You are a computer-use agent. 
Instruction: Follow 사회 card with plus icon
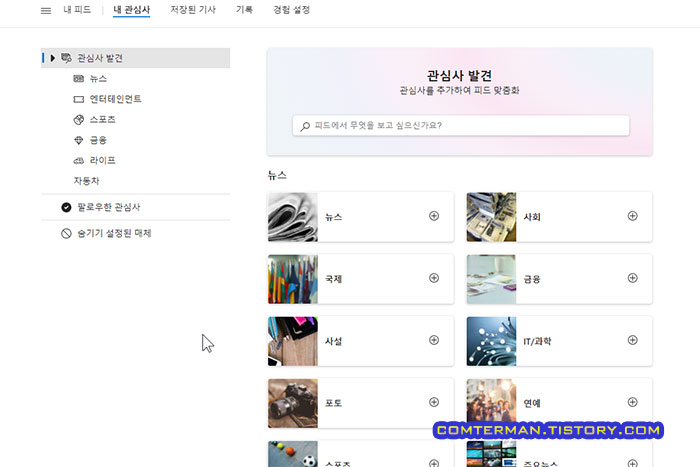point(633,216)
